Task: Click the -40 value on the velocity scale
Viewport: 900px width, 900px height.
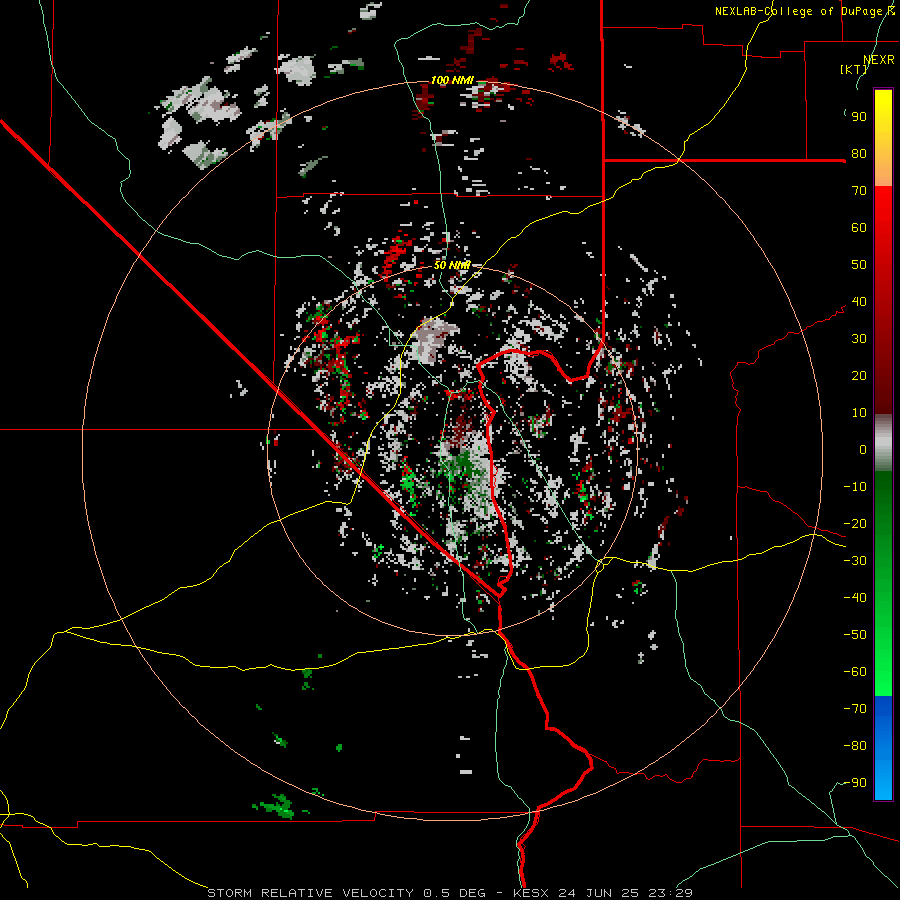Action: (x=855, y=598)
